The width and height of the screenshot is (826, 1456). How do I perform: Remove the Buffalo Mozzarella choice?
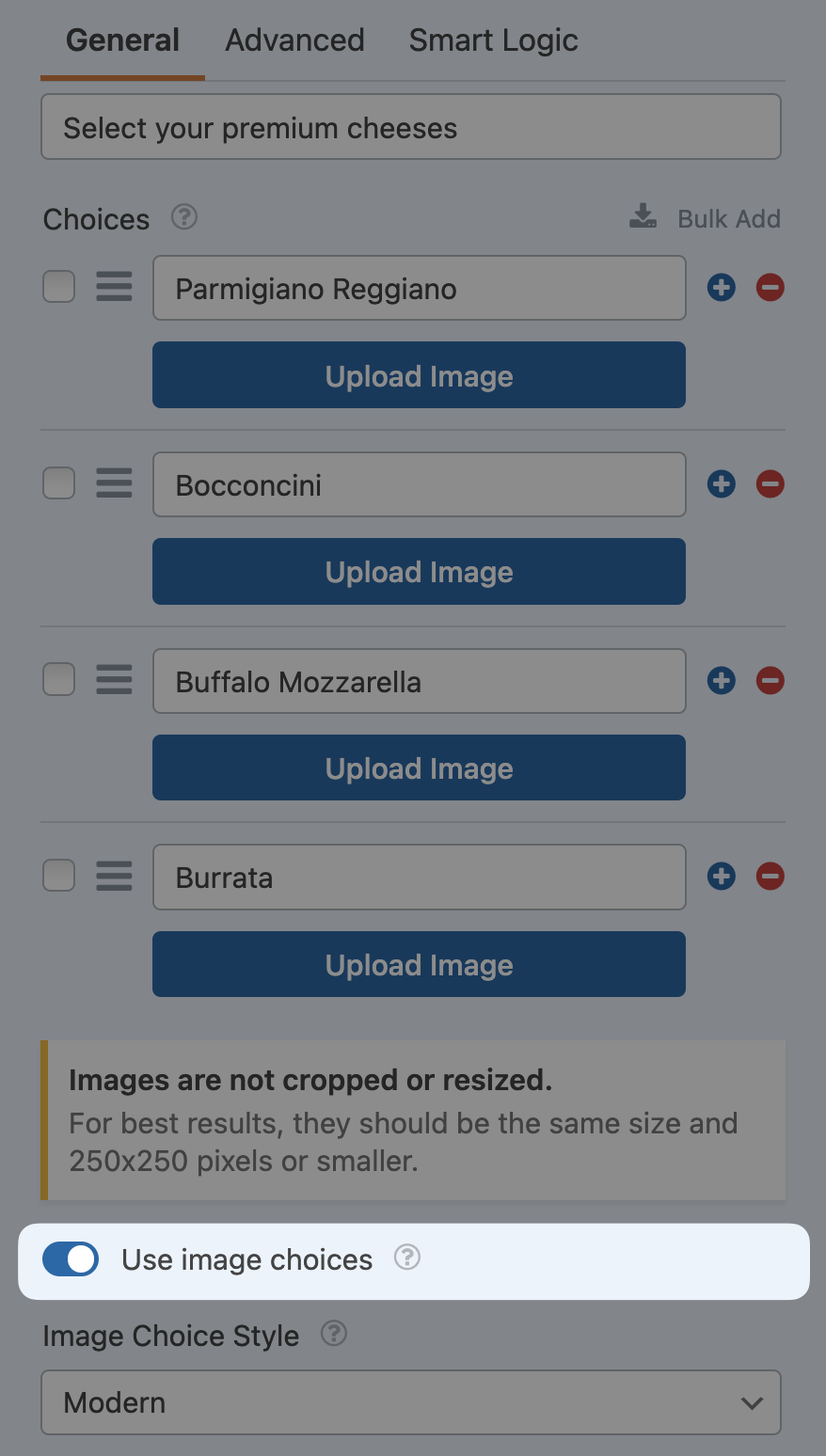click(770, 680)
